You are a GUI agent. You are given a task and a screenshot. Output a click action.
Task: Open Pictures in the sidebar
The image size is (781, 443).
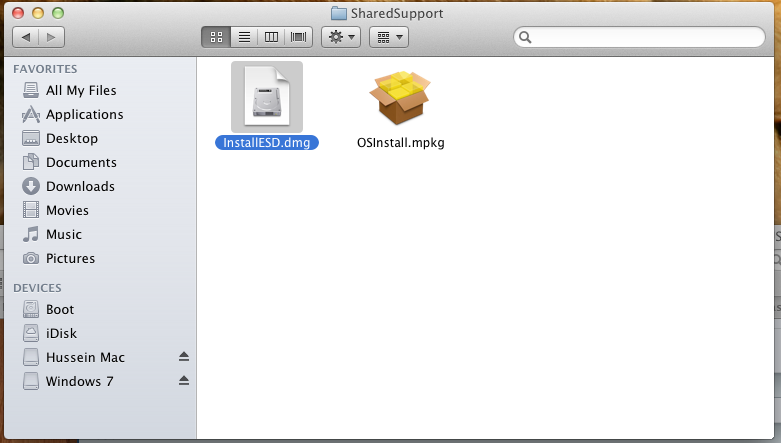pos(70,258)
